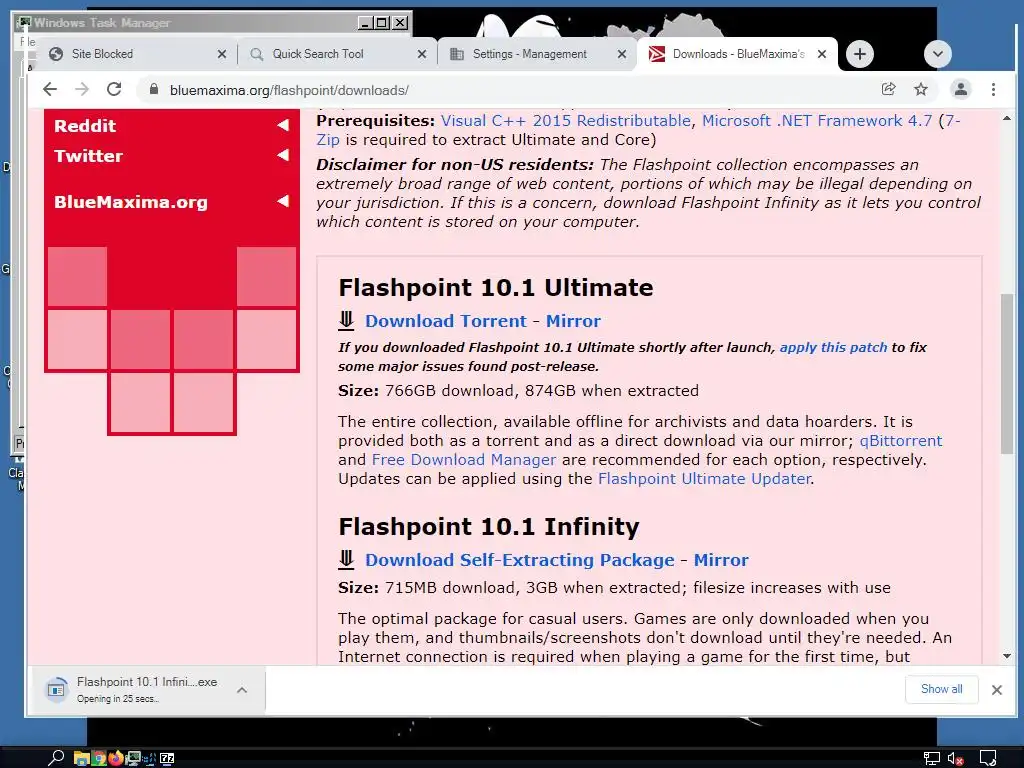Click the Mirror link for Flashpoint Infinity
1024x768 pixels.
coord(721,560)
